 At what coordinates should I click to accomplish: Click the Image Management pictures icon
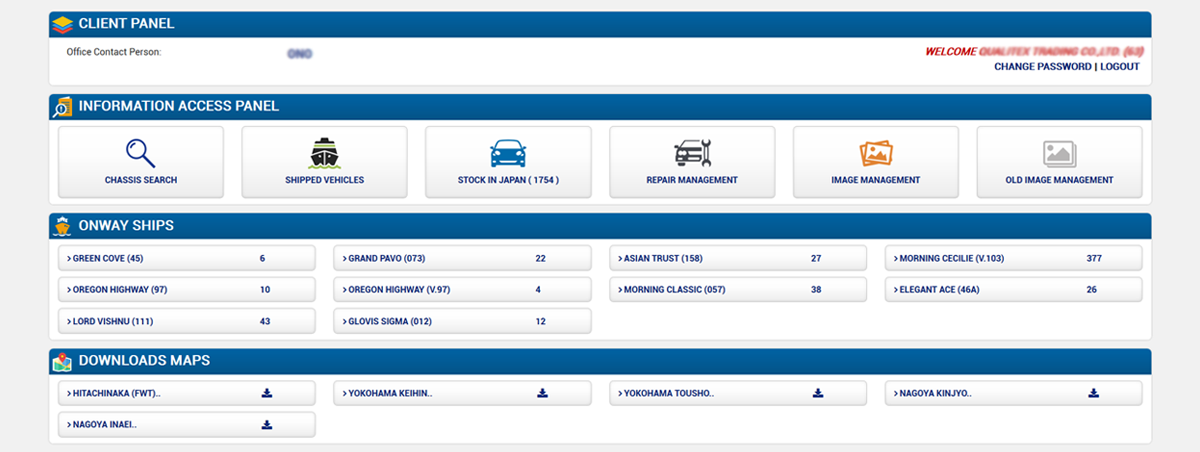tap(876, 153)
